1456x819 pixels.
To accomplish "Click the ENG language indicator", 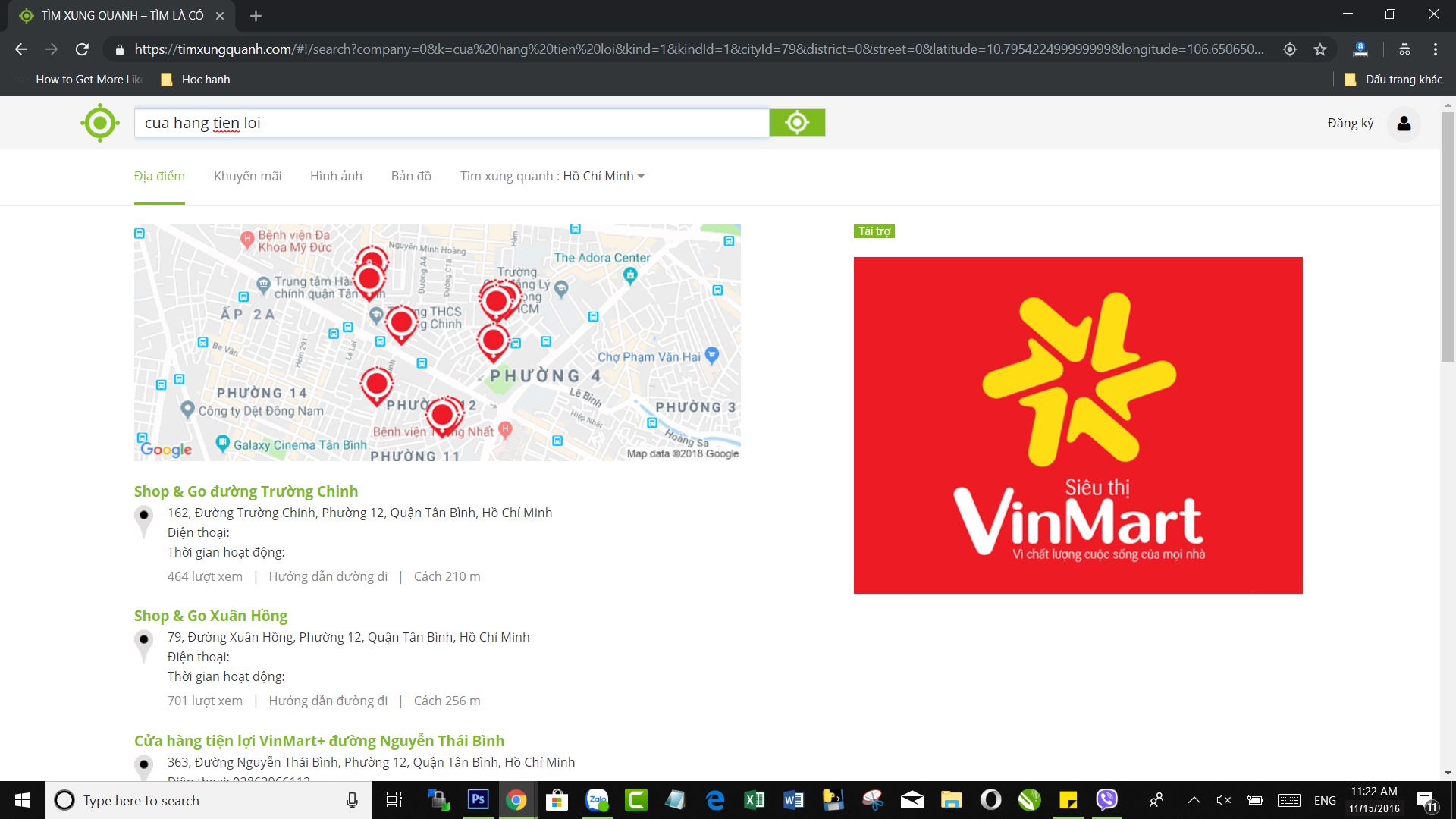I will click(x=1325, y=801).
